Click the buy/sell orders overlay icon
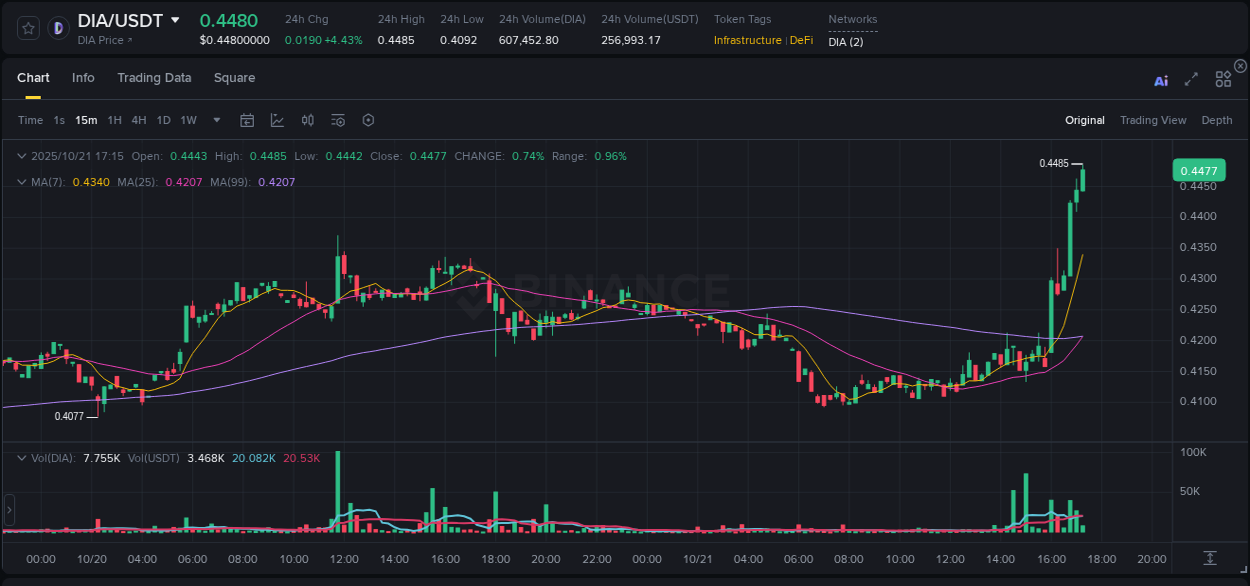 point(307,120)
